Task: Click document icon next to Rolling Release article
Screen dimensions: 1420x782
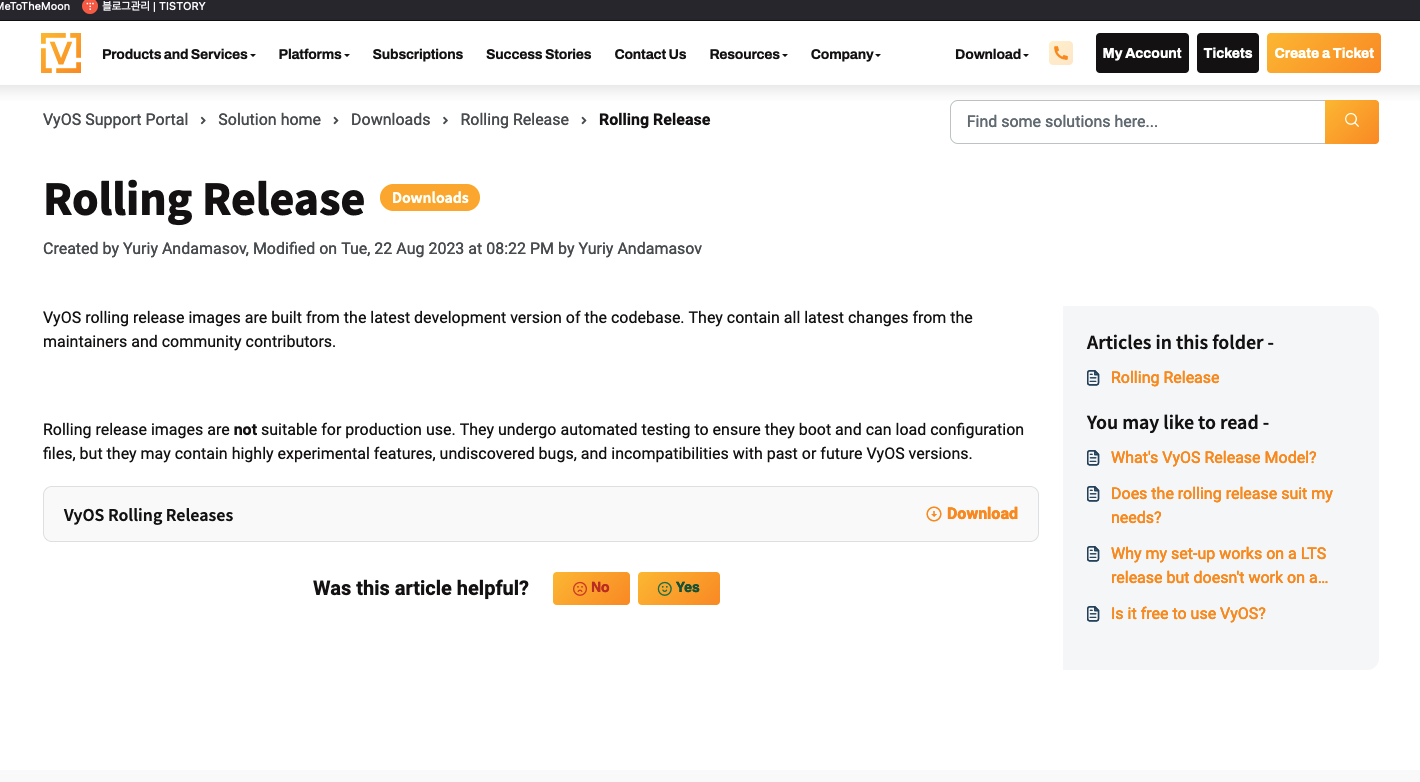Action: (x=1093, y=378)
